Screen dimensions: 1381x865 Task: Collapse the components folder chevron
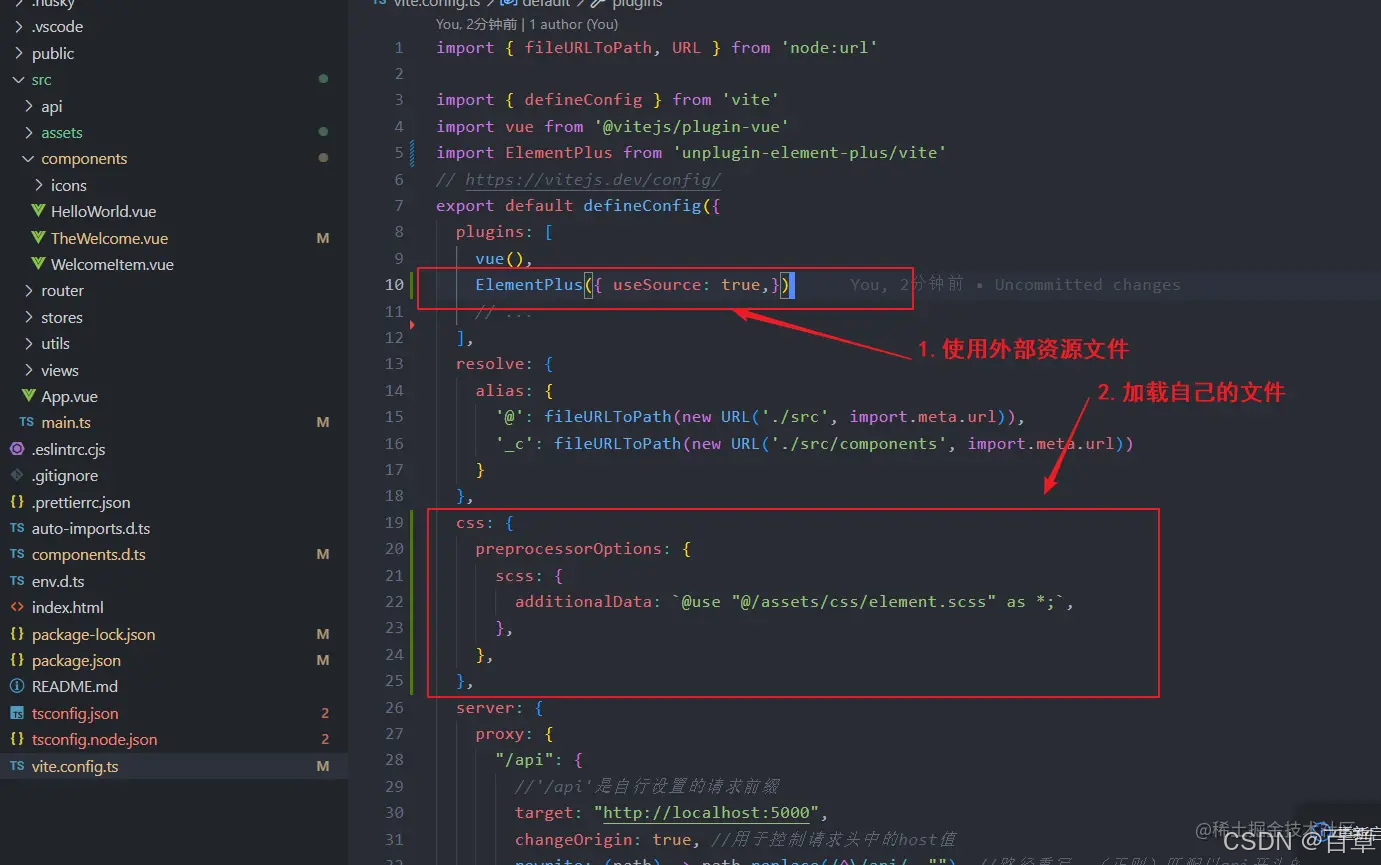coord(28,159)
